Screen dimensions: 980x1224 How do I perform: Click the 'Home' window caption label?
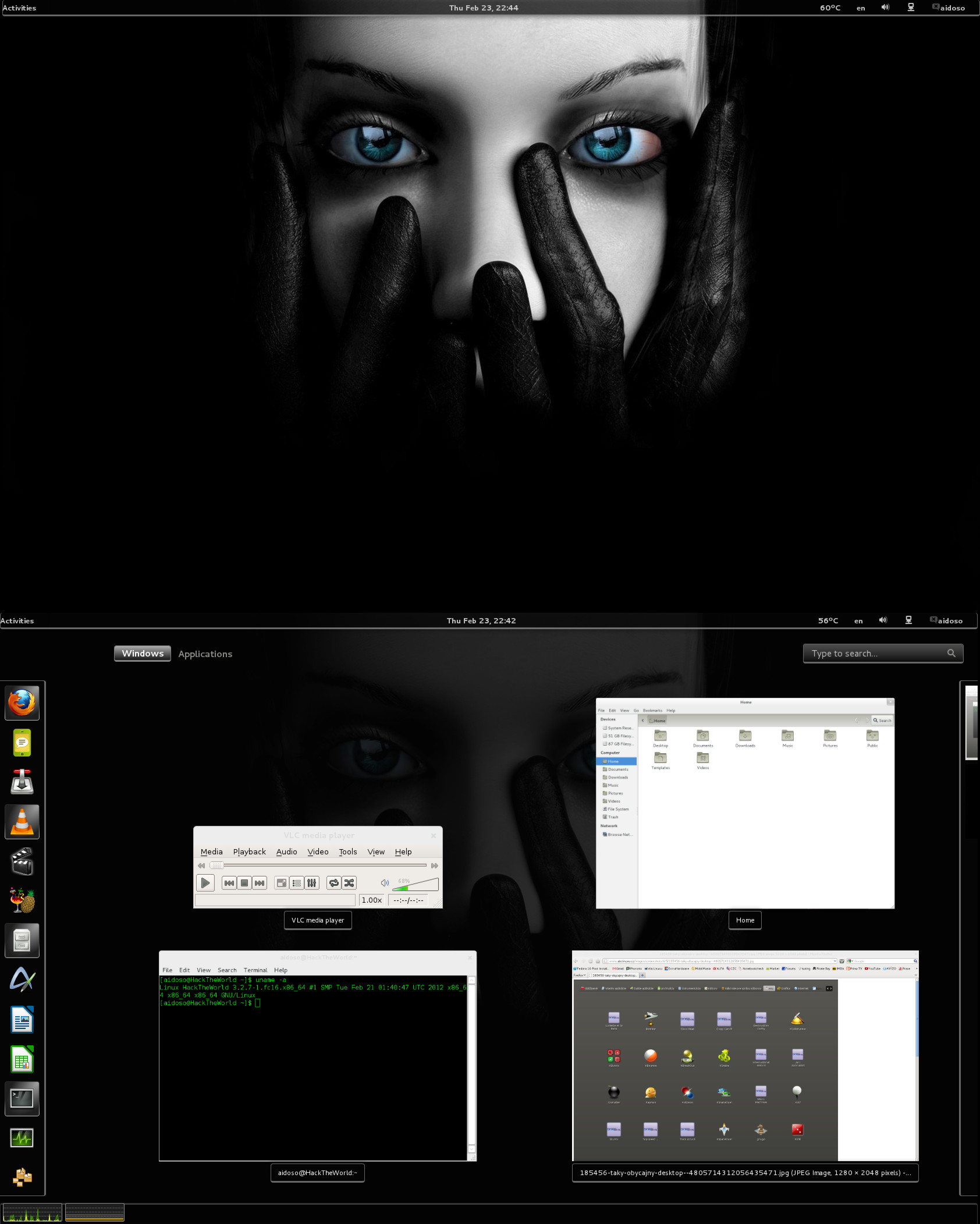[x=745, y=920]
